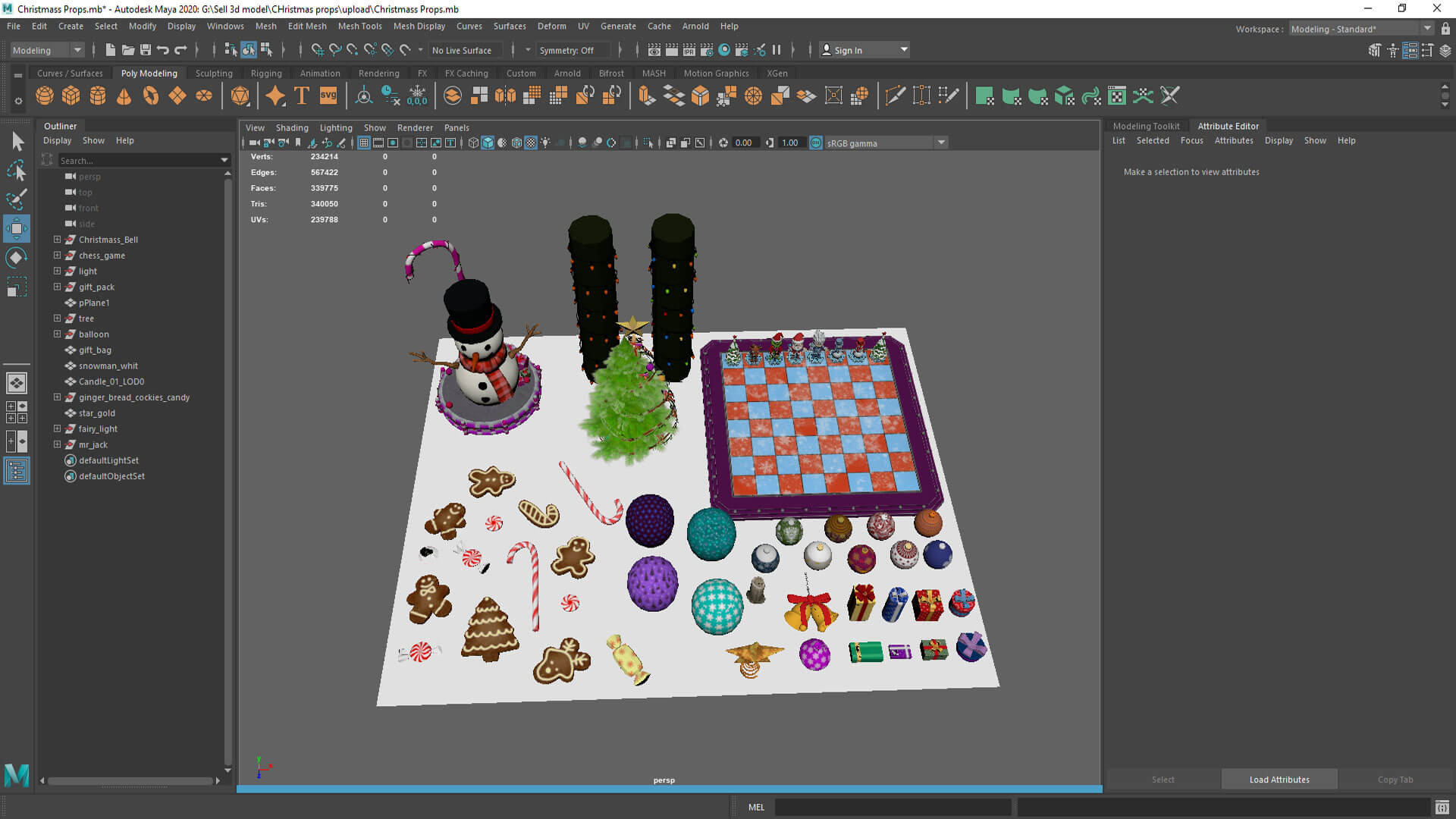Create a polygon cone from the shelf
This screenshot has height=819, width=1456.
pyautogui.click(x=124, y=96)
